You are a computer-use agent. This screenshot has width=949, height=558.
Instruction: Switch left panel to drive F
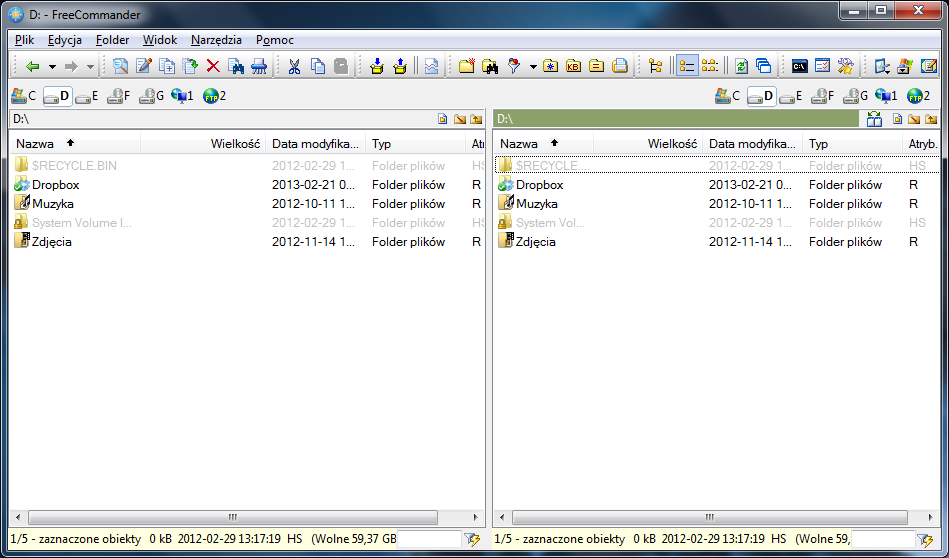(x=119, y=96)
